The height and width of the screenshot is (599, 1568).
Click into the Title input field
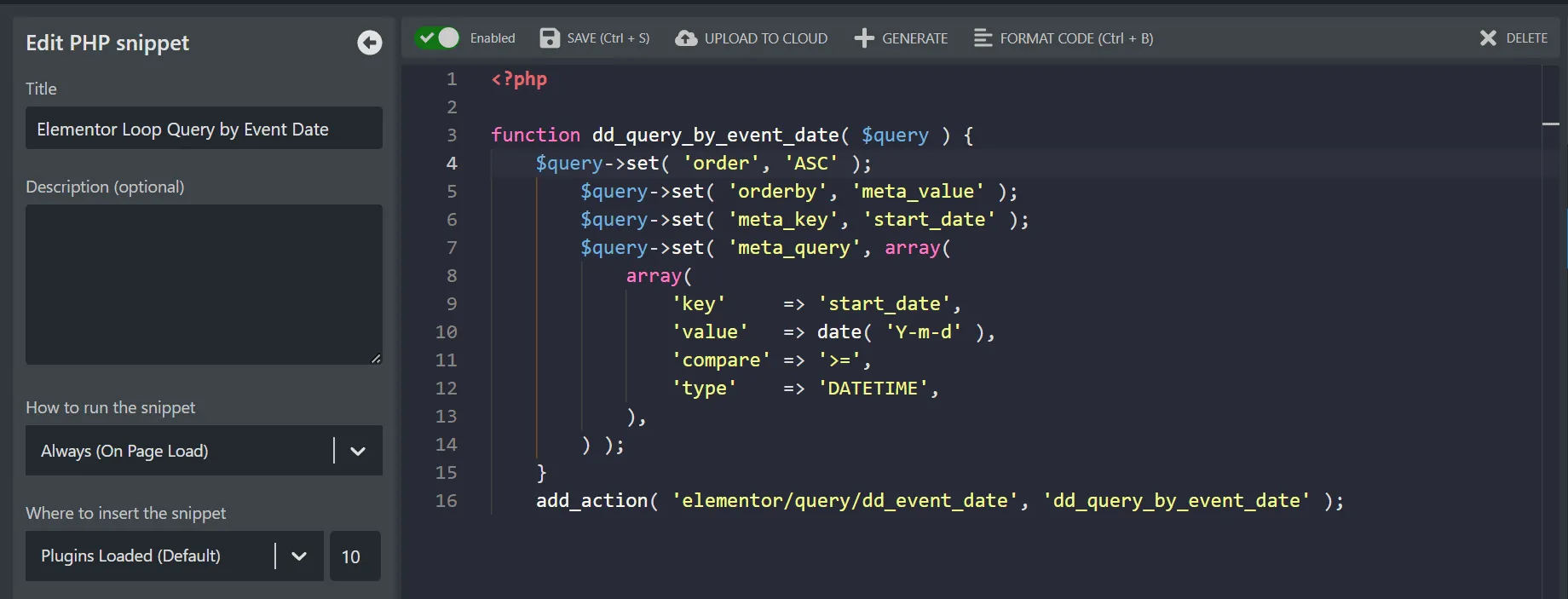pyautogui.click(x=204, y=129)
